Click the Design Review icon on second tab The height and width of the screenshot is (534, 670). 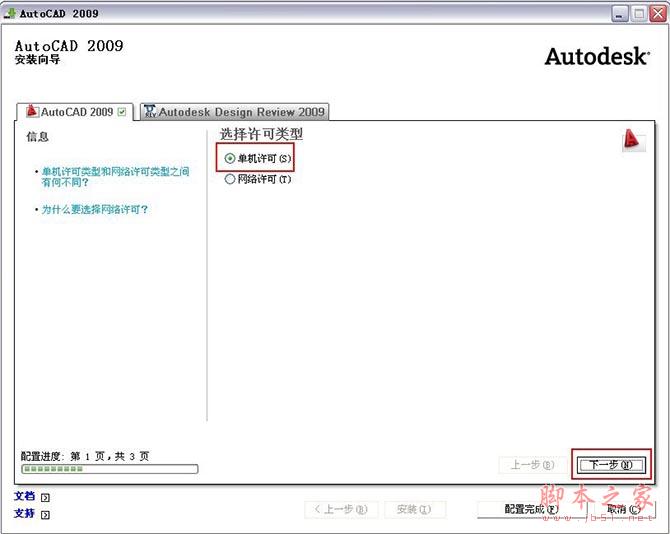(150, 111)
